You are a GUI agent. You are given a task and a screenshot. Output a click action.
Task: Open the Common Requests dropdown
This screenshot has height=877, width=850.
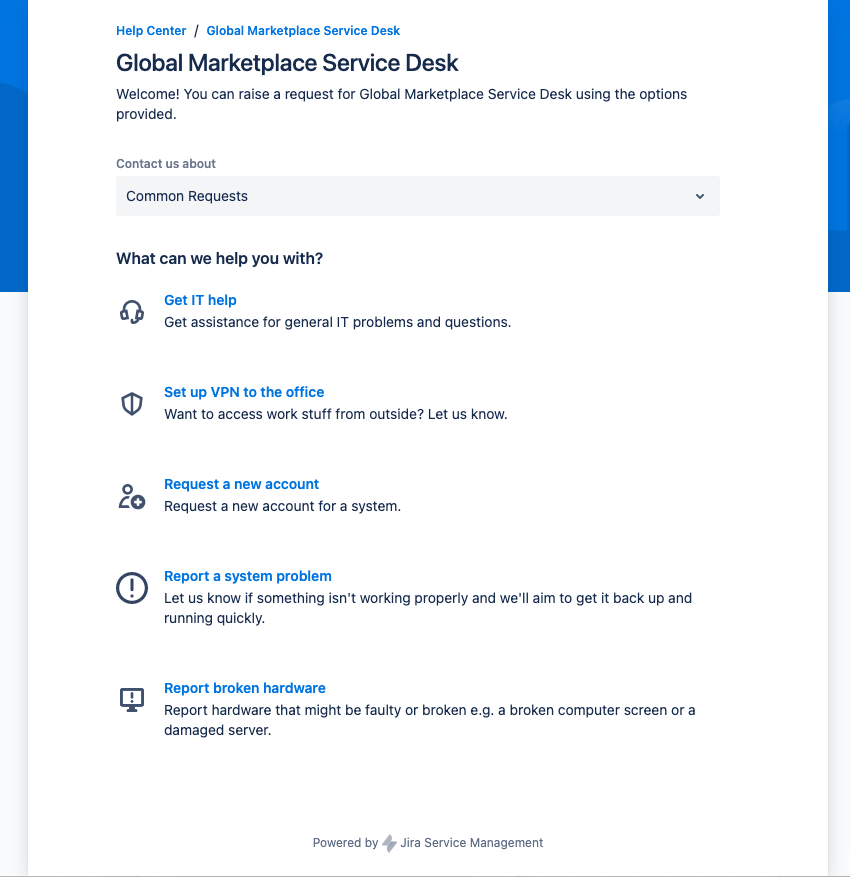pyautogui.click(x=418, y=196)
